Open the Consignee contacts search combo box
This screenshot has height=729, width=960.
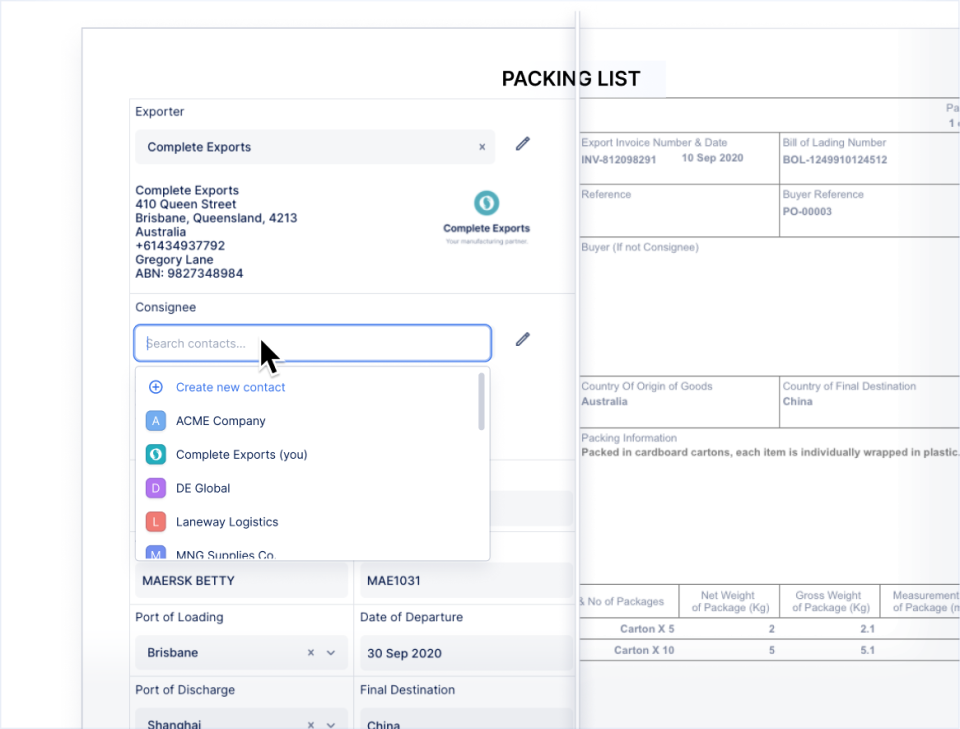[x=312, y=343]
